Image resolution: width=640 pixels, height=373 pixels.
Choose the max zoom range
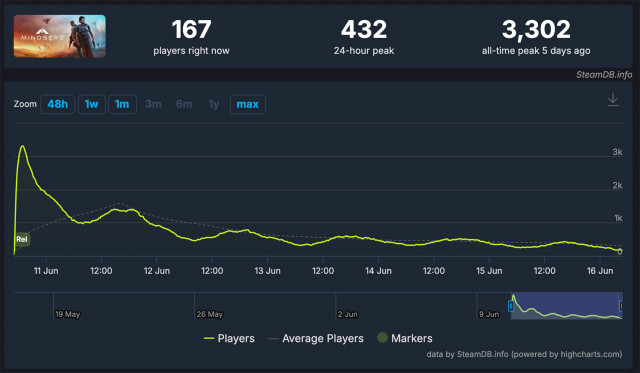[x=248, y=104]
